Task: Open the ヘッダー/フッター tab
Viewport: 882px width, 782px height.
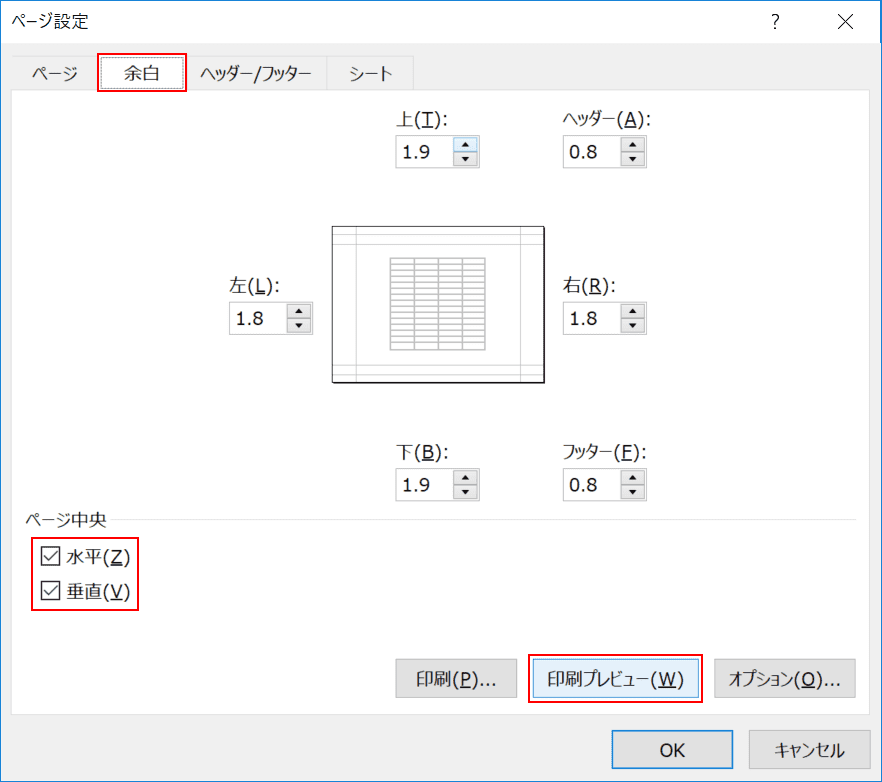Action: pos(255,73)
